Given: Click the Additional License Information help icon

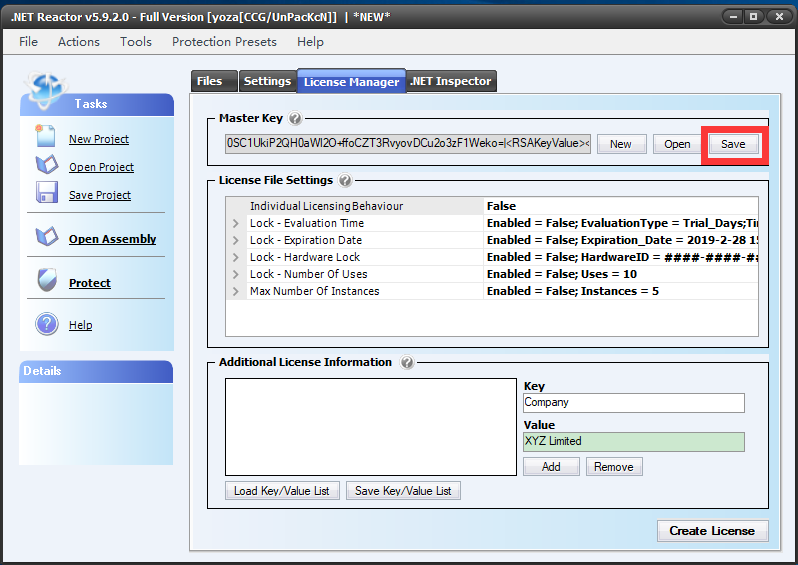Looking at the screenshot, I should [407, 362].
